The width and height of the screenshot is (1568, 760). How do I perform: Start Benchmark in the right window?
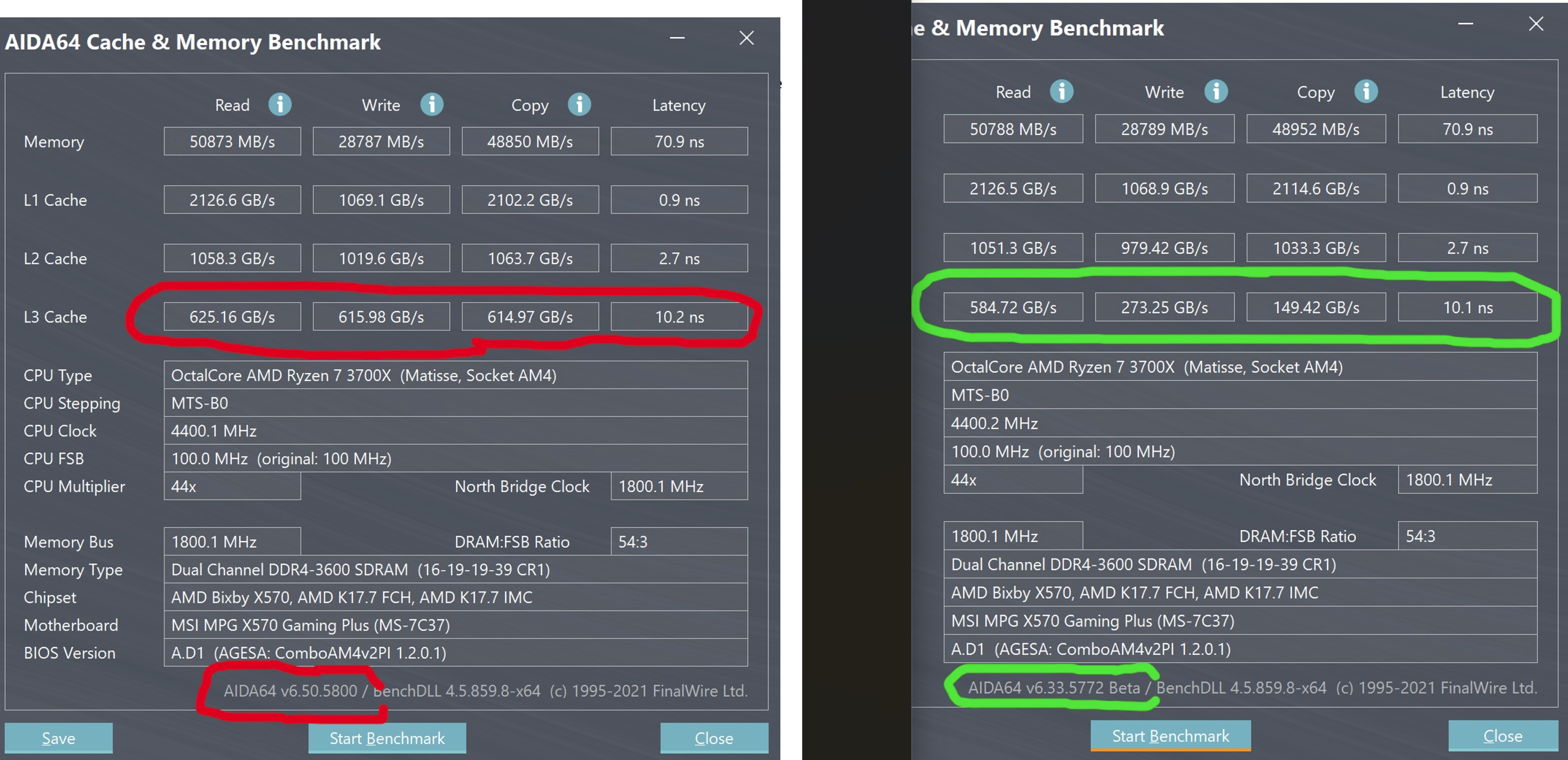pos(1170,736)
